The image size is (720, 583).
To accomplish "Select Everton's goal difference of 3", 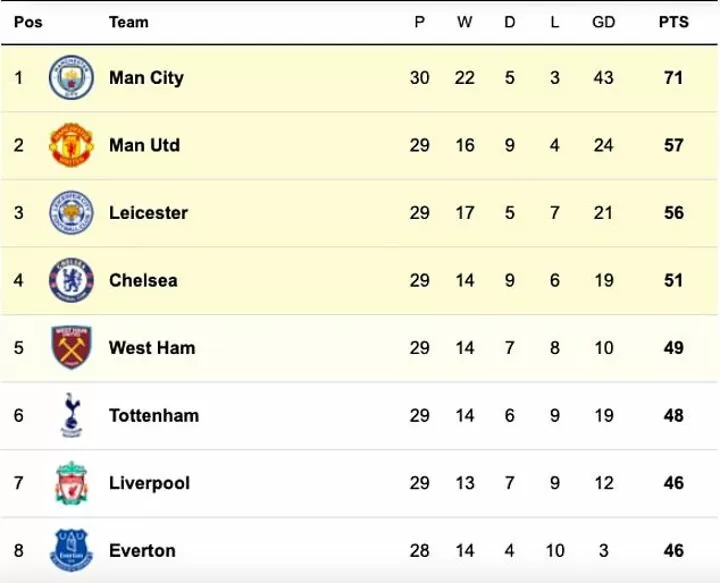I will tap(603, 550).
